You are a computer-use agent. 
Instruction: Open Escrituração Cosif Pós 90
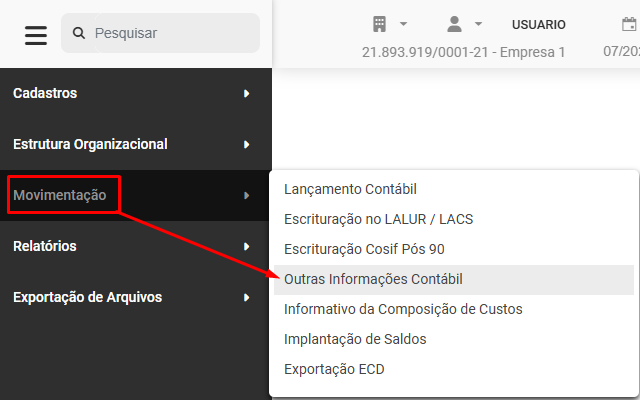(x=365, y=249)
